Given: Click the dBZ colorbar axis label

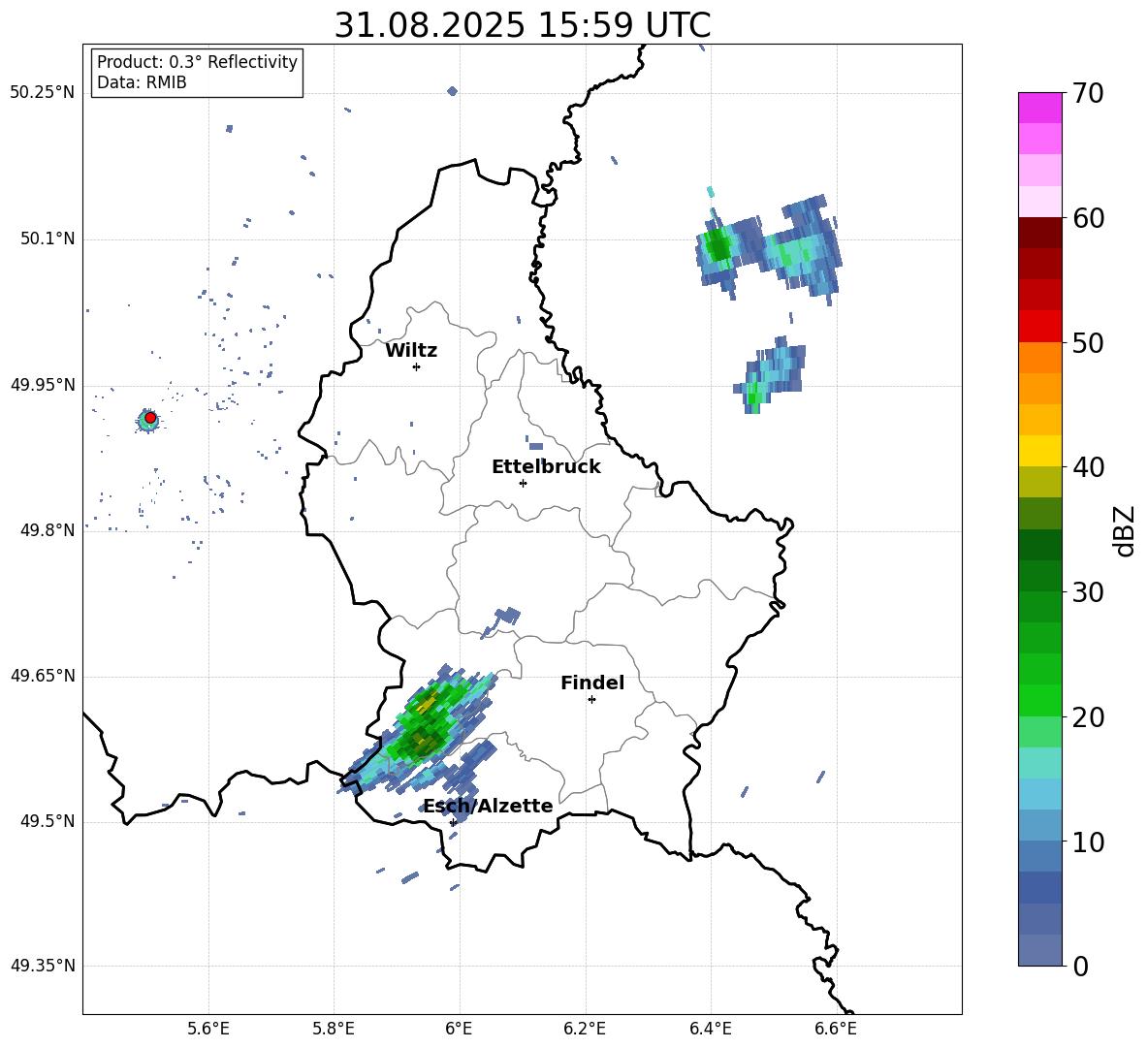Looking at the screenshot, I should [1125, 530].
